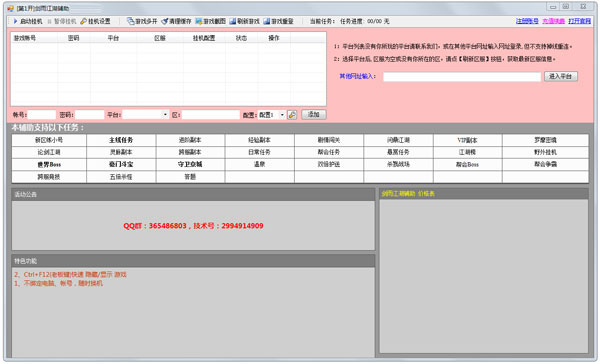The image size is (600, 364).
Task: Start auto-play with 启动挂机
Action: coord(28,21)
